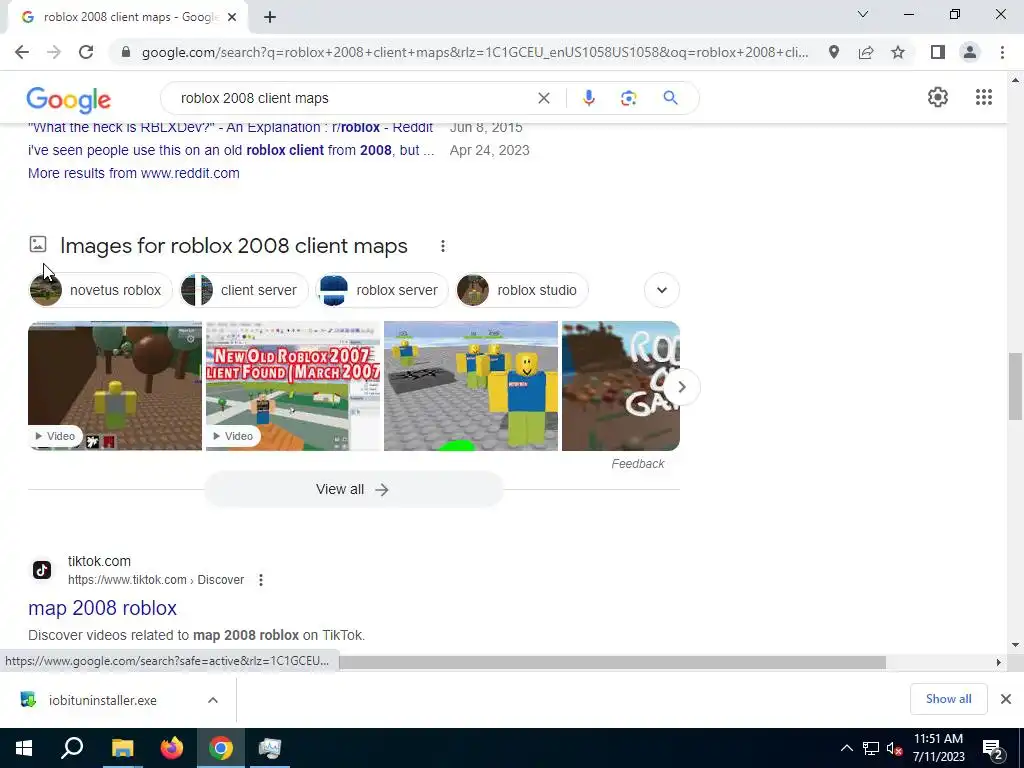Go to the Google logo homepage
Screen dimensions: 1024x768
point(69,99)
